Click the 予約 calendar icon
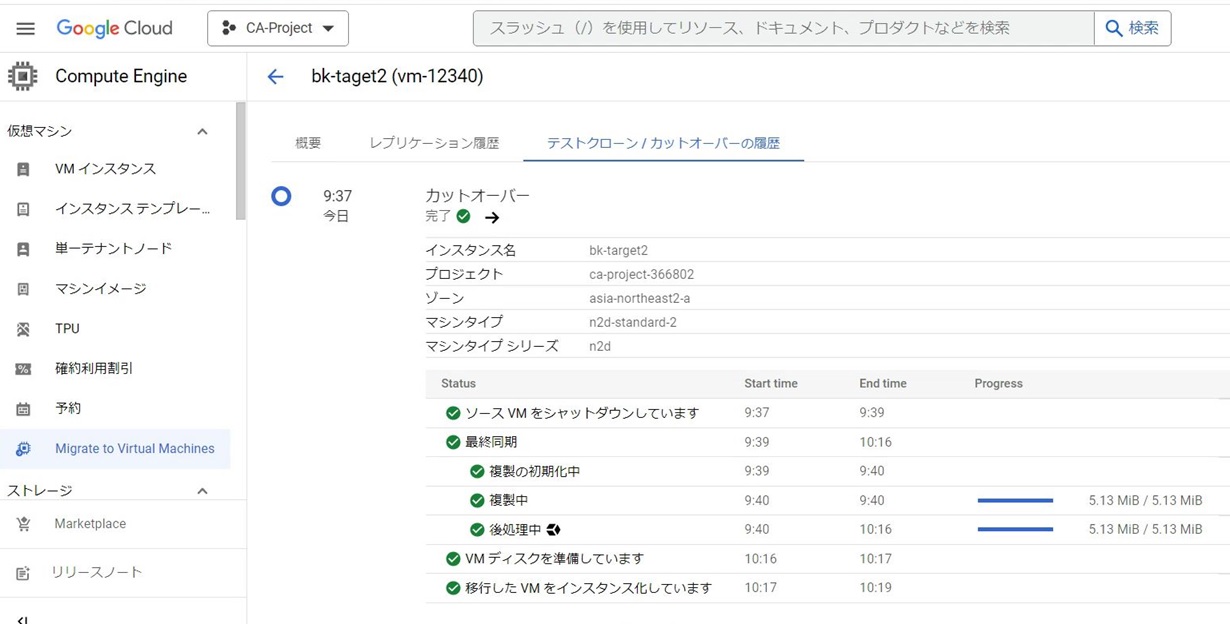Viewport: 1230px width, 624px height. [23, 409]
